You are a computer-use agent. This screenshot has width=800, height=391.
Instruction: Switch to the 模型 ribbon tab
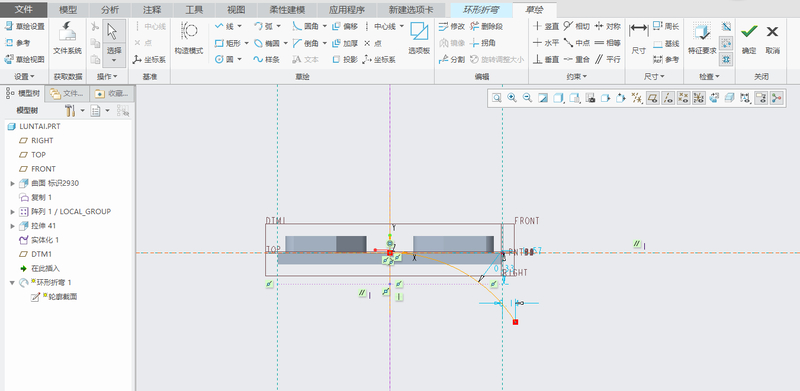pos(68,10)
